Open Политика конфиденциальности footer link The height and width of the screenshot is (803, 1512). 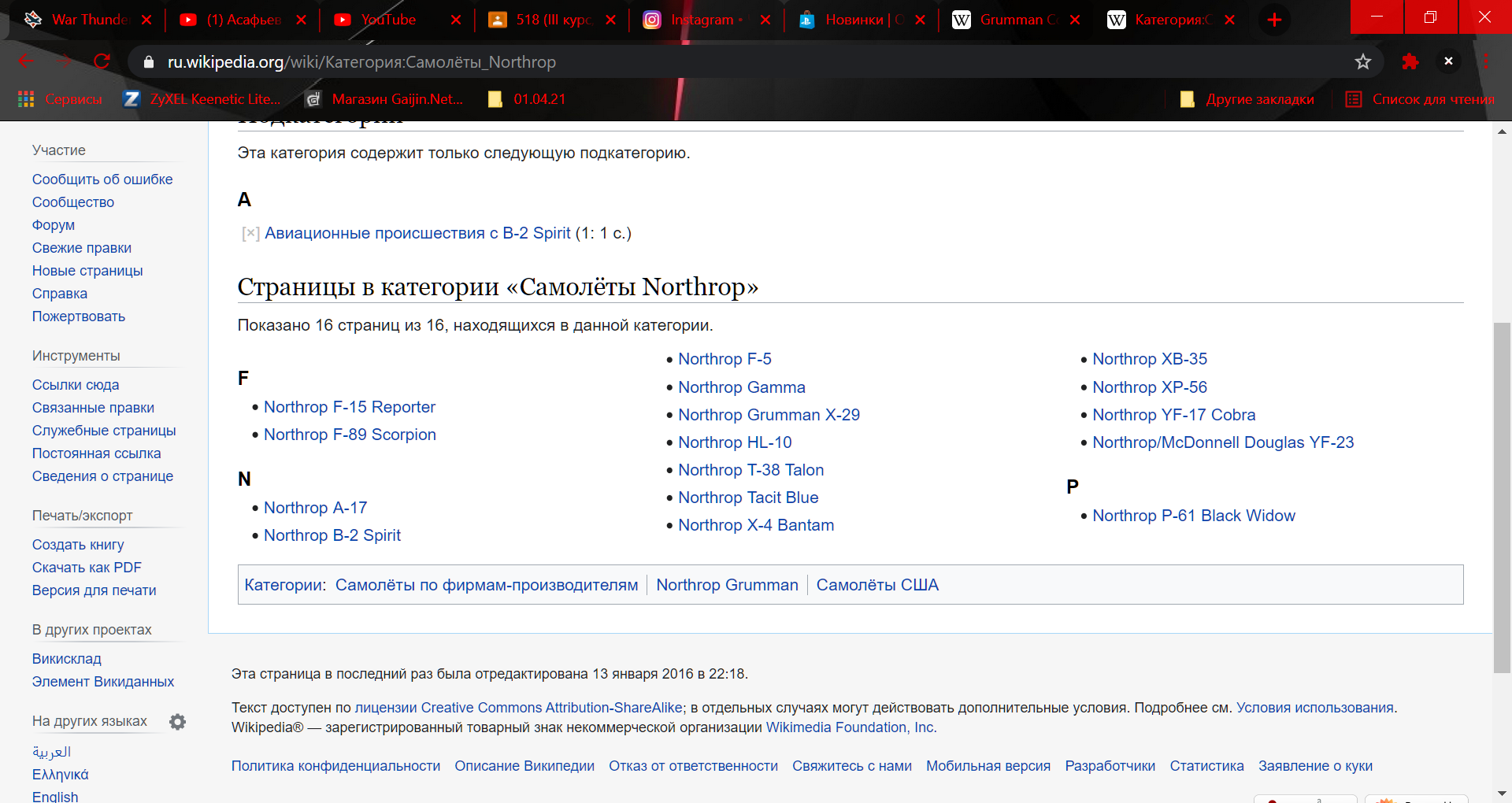coord(335,766)
